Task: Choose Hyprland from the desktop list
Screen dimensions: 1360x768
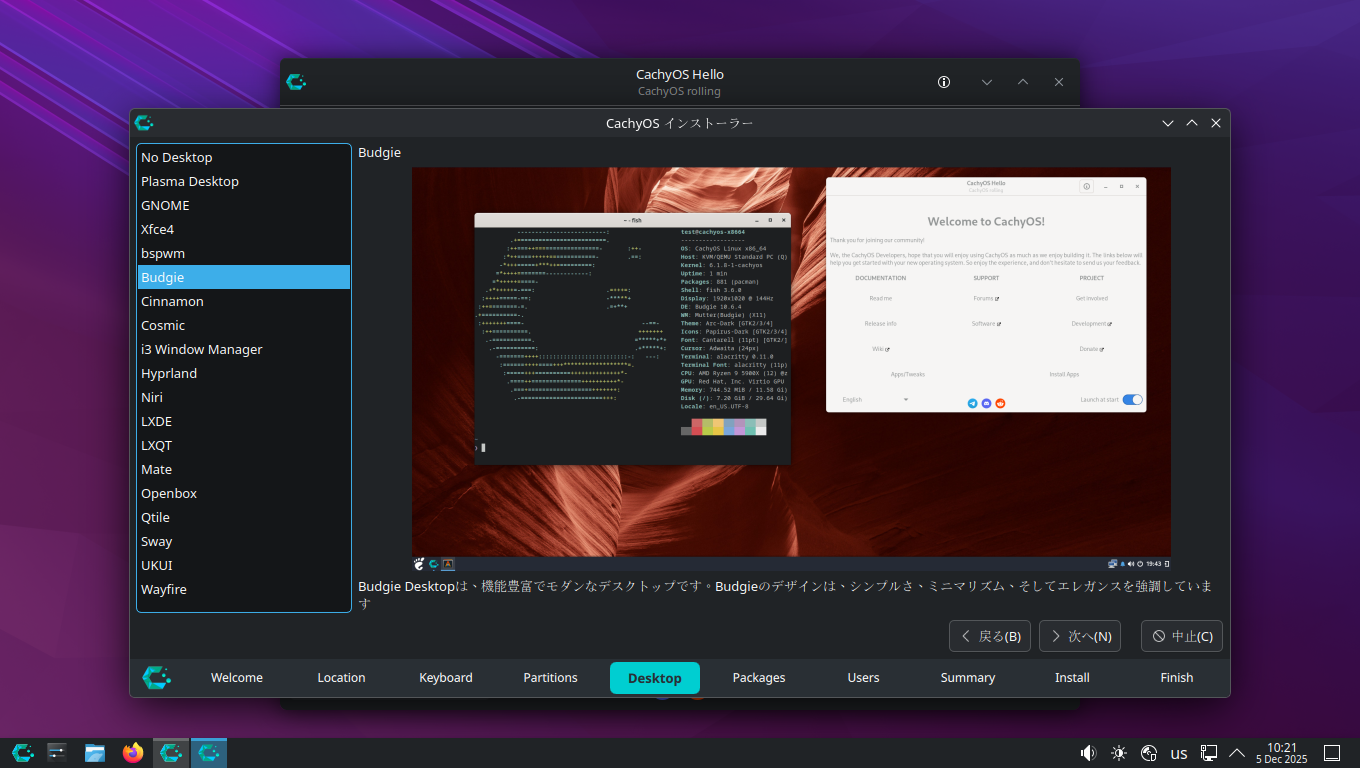Action: coord(169,373)
